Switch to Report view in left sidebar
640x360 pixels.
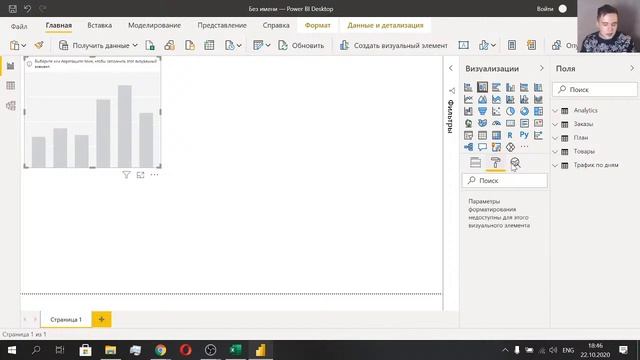coord(11,66)
